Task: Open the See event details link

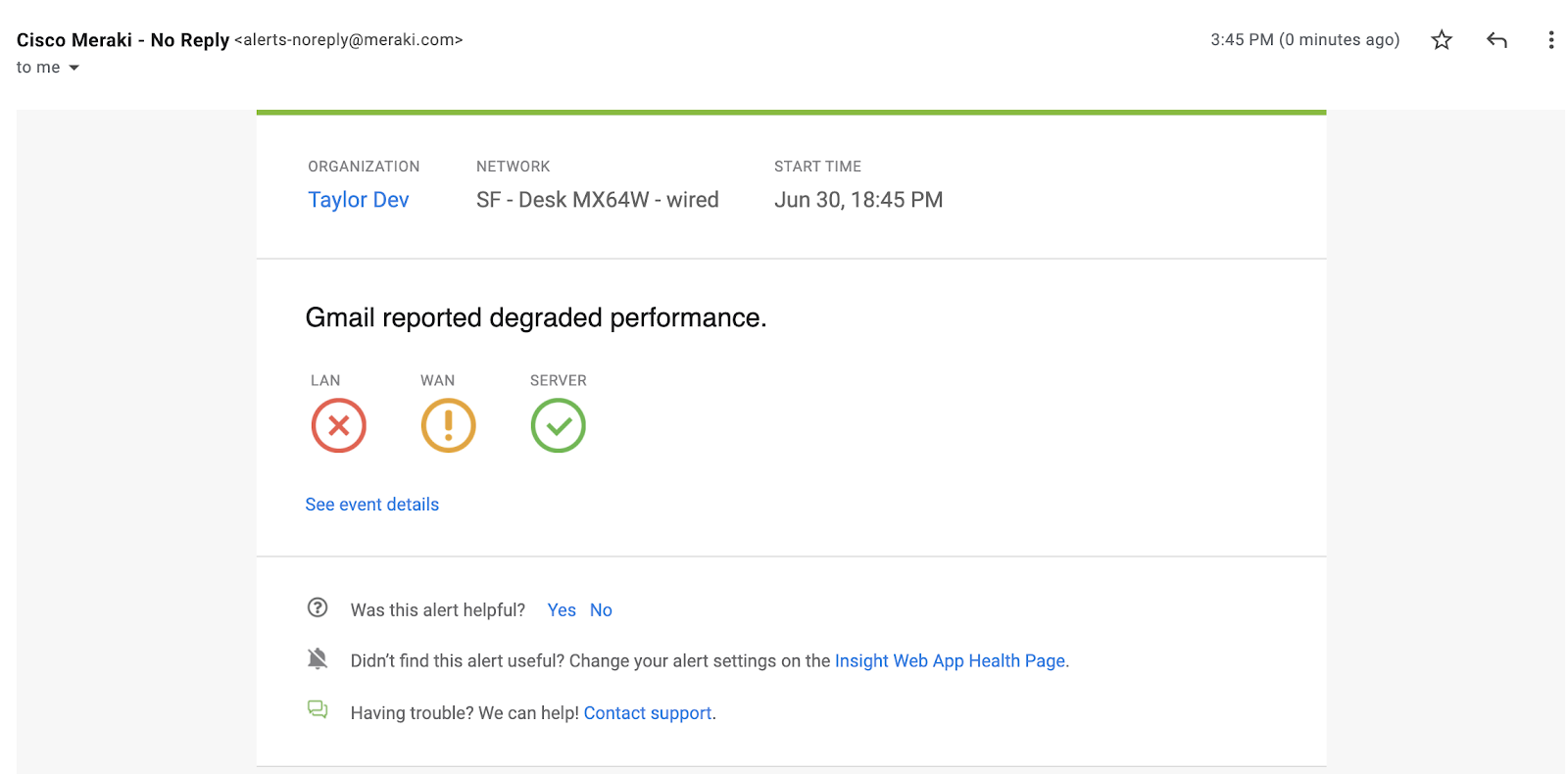Action: pyautogui.click(x=372, y=505)
